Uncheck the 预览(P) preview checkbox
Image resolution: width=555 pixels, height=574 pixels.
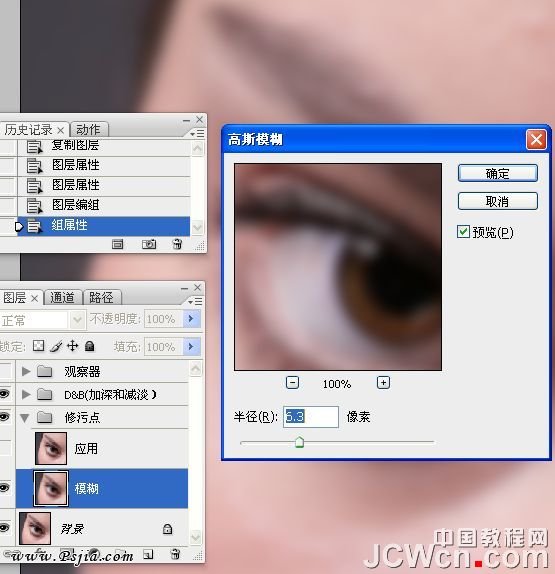point(463,232)
